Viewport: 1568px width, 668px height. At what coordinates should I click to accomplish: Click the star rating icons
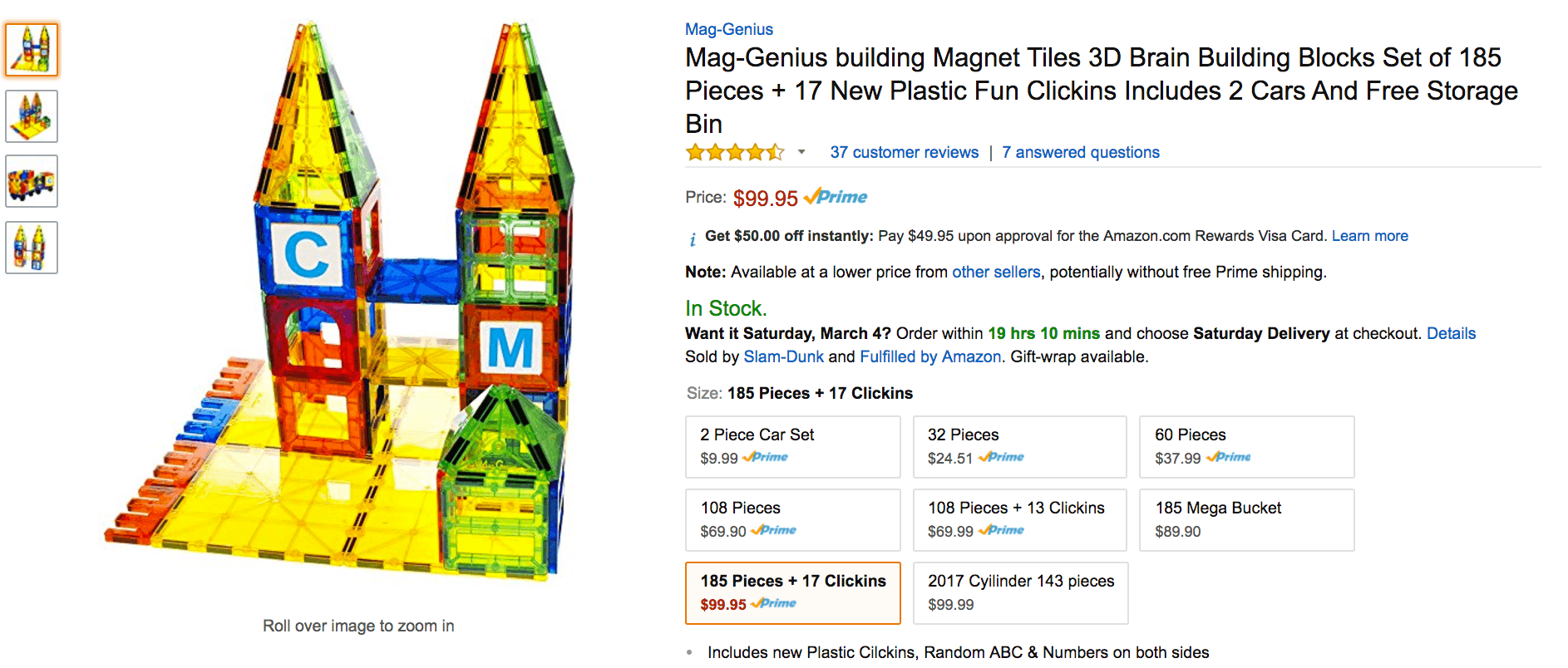point(734,152)
